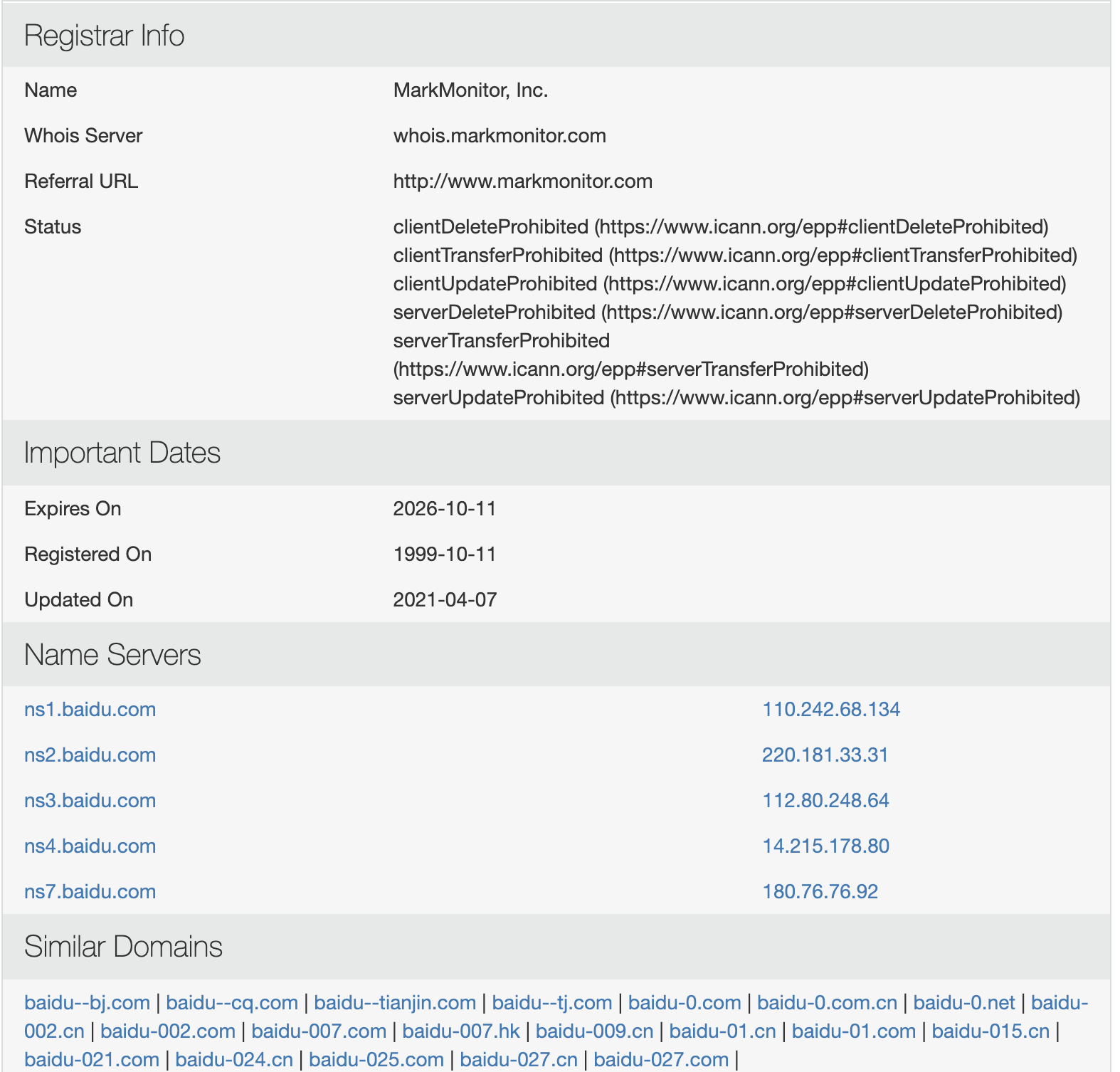1120x1072 pixels.
Task: Visit the baidu--tianjin.com domain link
Action: [x=395, y=1003]
